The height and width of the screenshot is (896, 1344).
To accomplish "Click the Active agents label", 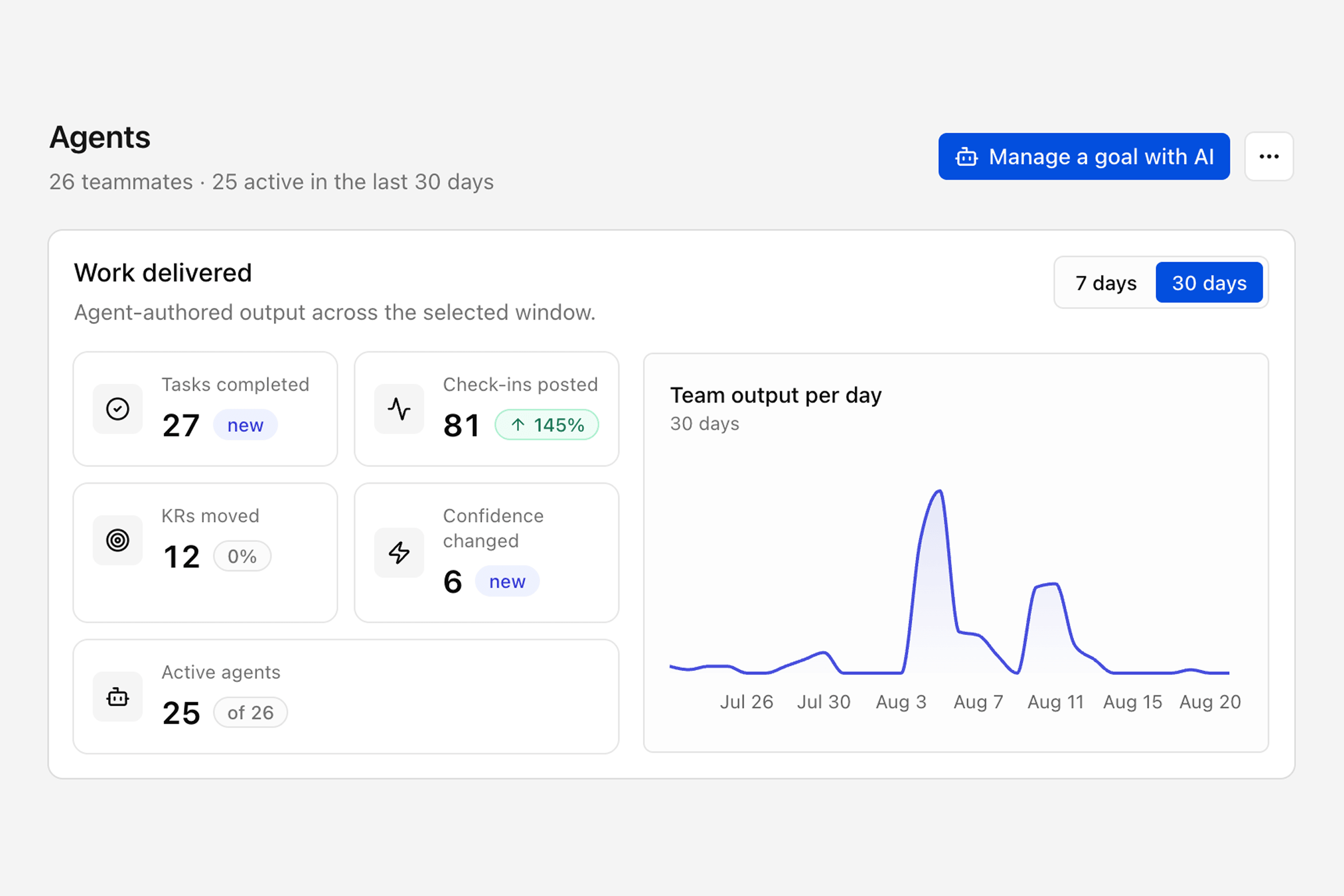I will pyautogui.click(x=221, y=672).
